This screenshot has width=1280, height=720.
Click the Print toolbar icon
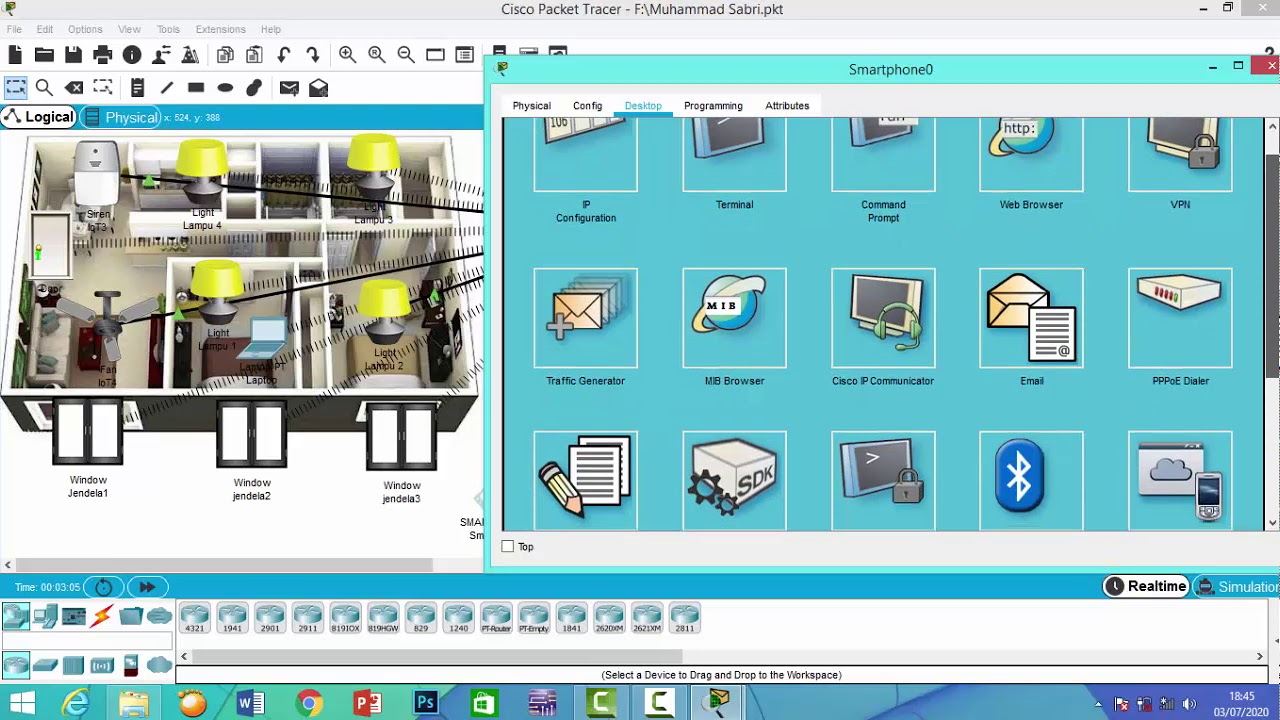[102, 55]
